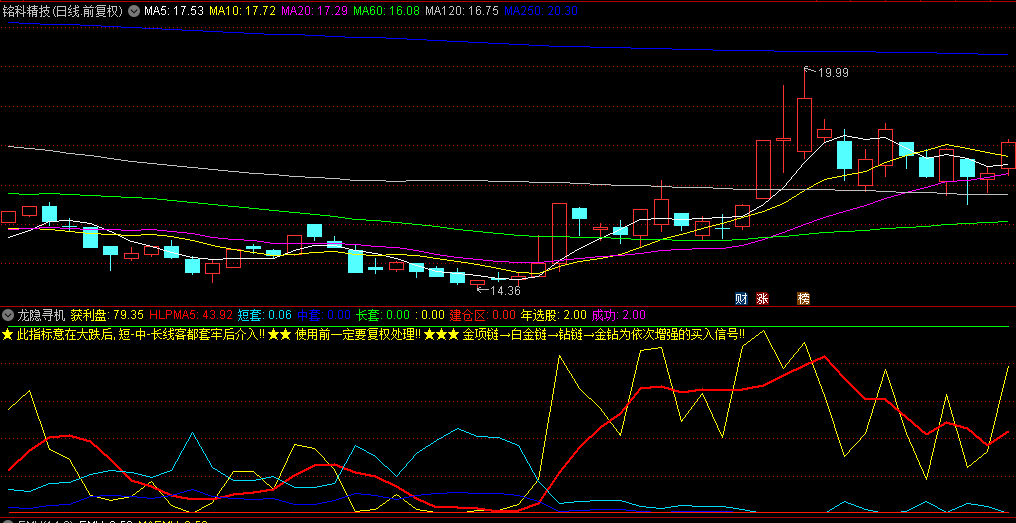Select the MA20: 17.29 label
Viewport: 1016px width, 523px height.
click(x=315, y=11)
